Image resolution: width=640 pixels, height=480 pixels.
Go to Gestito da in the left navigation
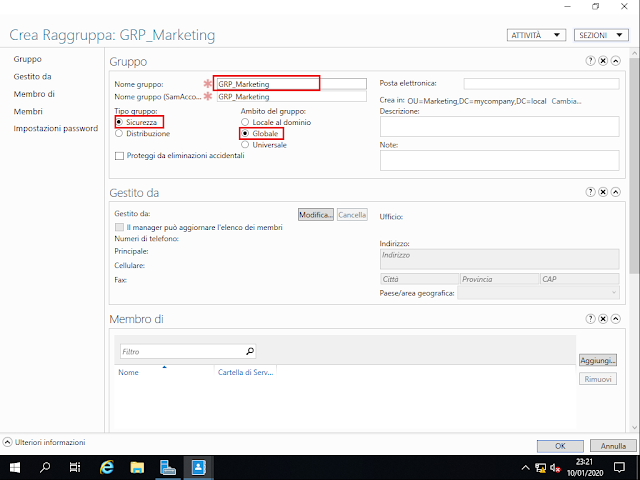coord(32,76)
